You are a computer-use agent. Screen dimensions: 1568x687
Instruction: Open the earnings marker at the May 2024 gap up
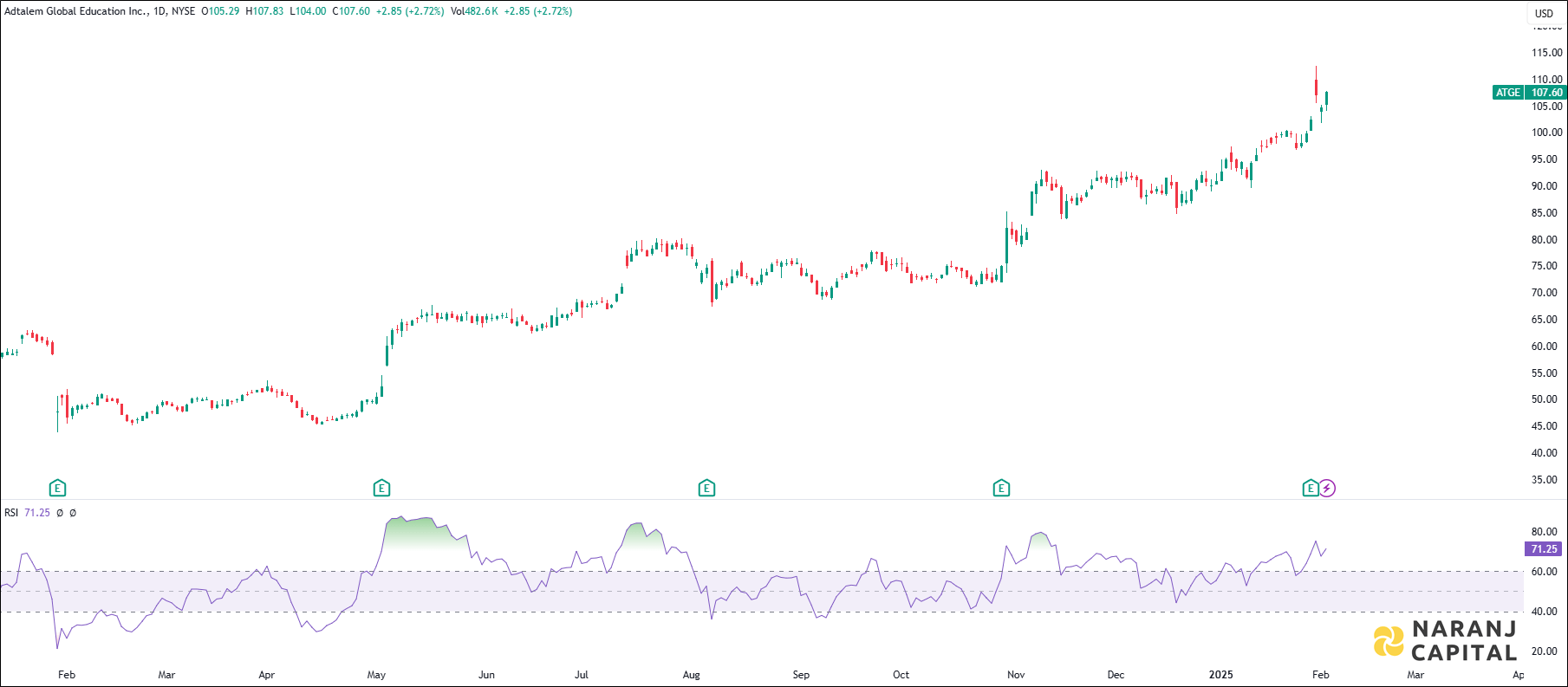[381, 489]
